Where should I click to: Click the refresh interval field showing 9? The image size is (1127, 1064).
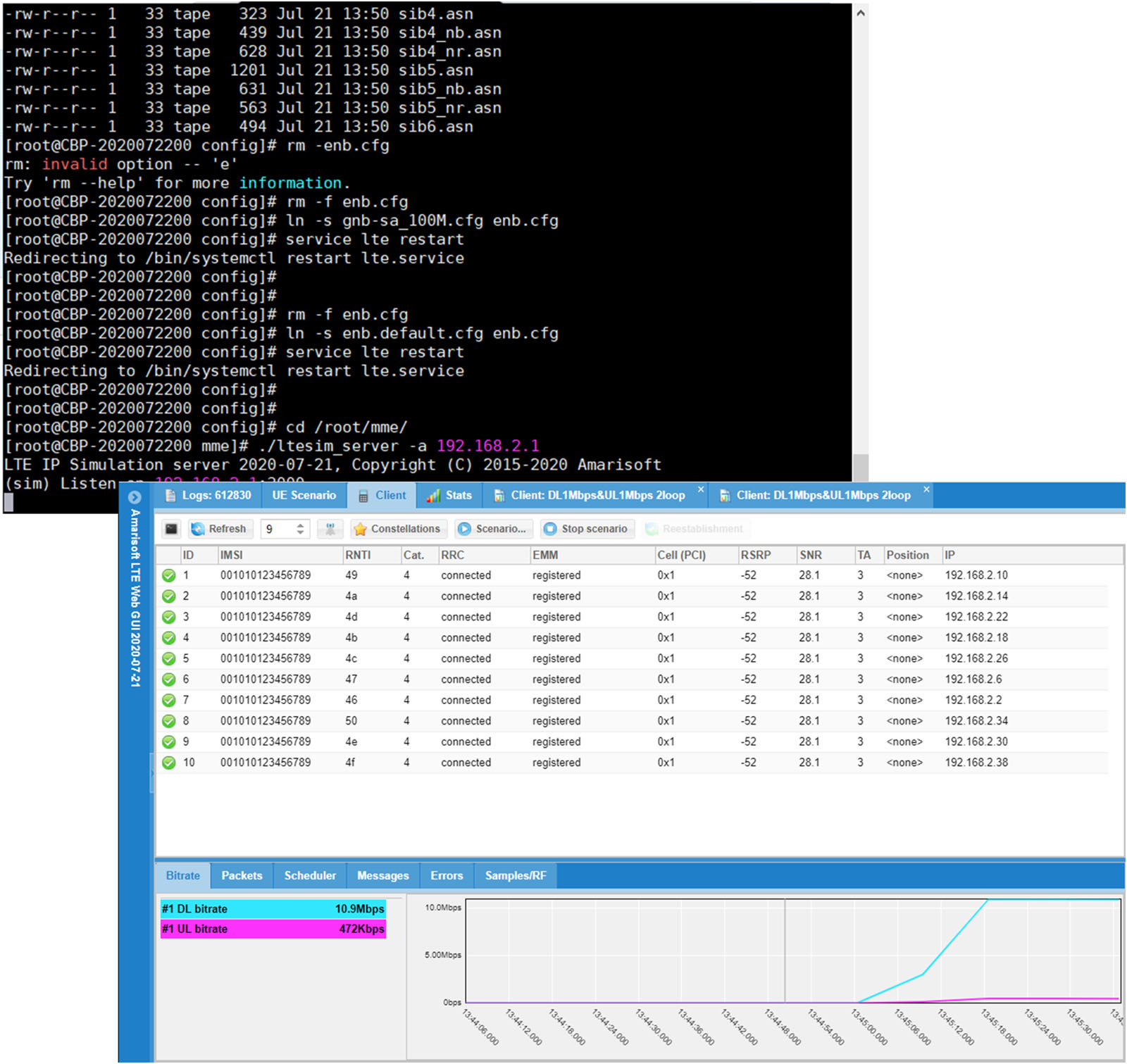pyautogui.click(x=277, y=529)
